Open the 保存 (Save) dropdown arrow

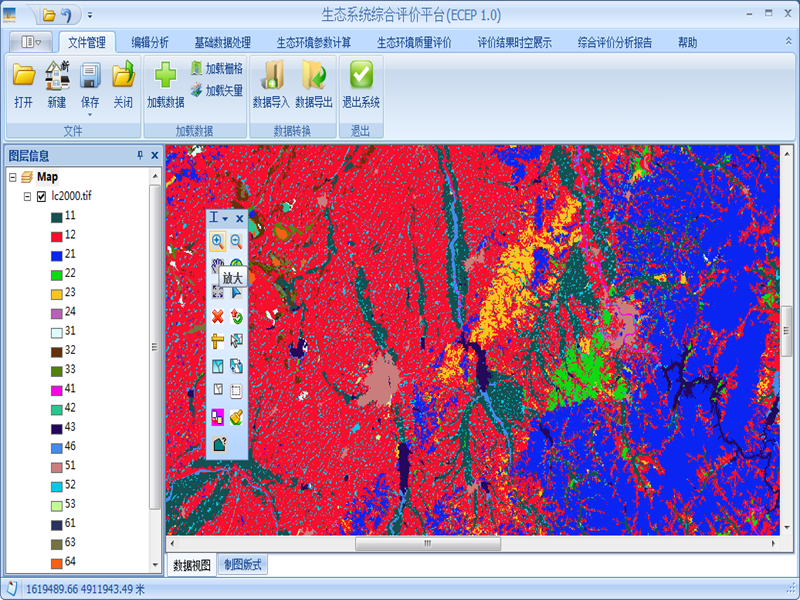tap(90, 114)
